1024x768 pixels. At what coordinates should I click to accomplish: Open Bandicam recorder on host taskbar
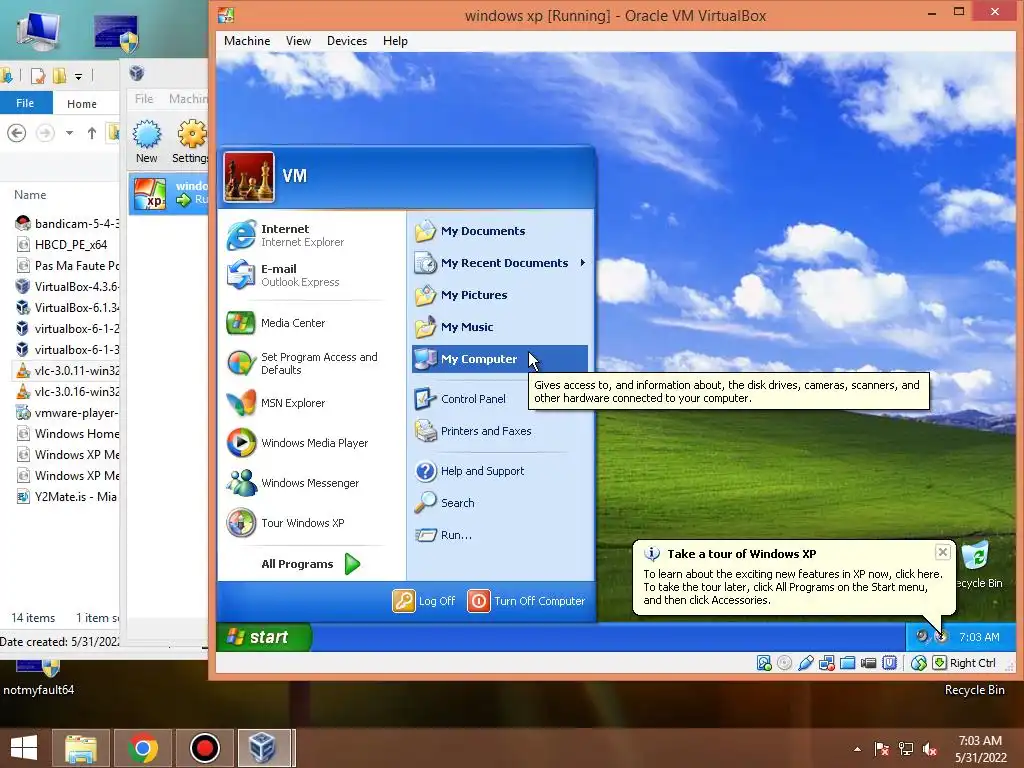(x=204, y=748)
